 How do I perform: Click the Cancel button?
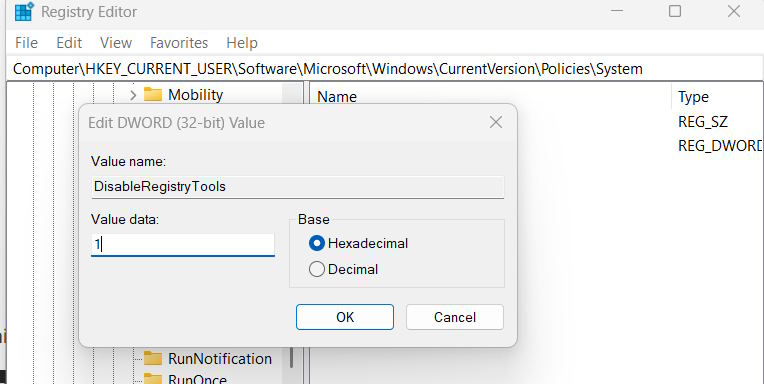click(455, 317)
